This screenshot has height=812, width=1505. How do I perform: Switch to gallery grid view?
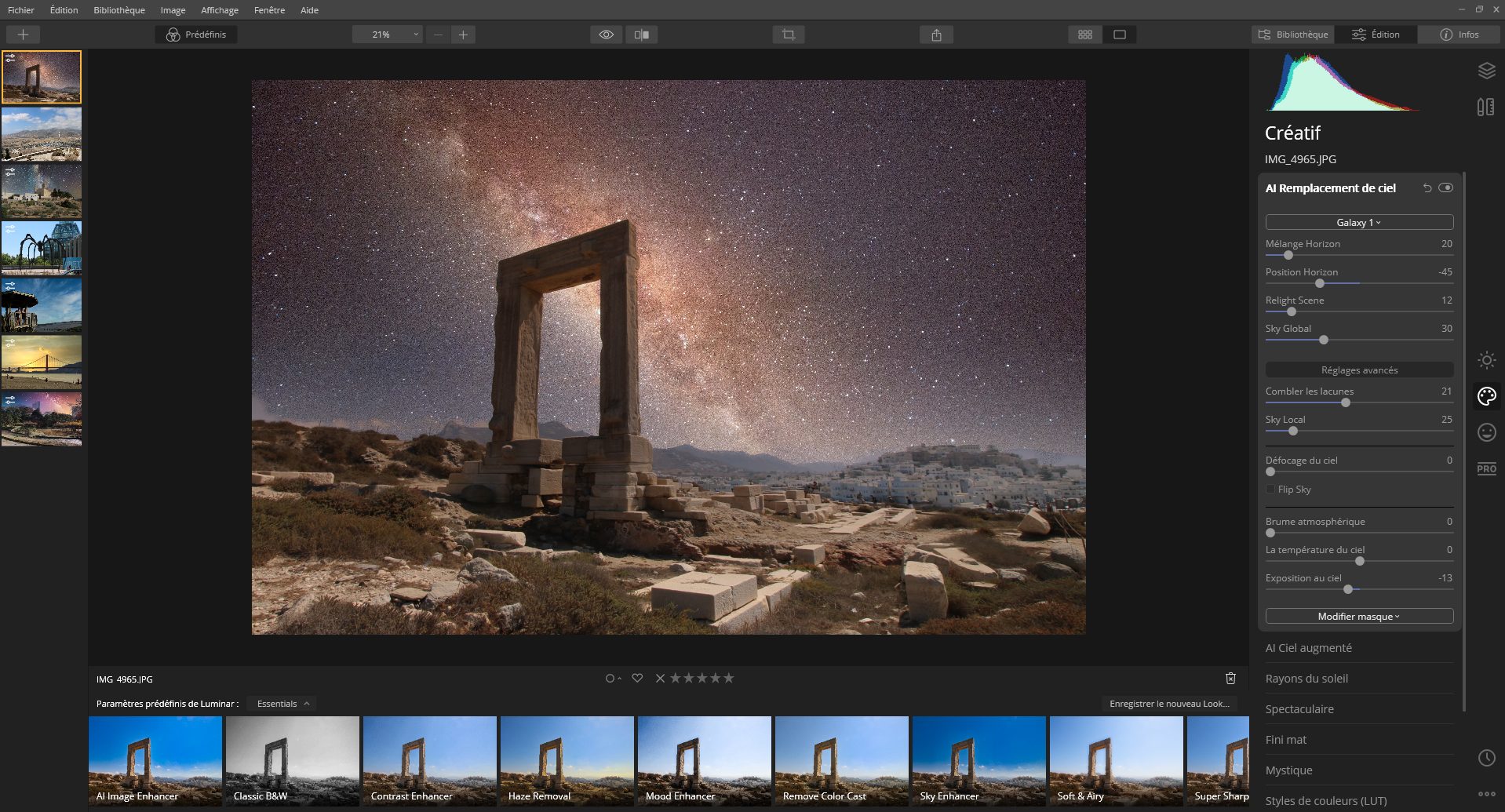[x=1084, y=35]
